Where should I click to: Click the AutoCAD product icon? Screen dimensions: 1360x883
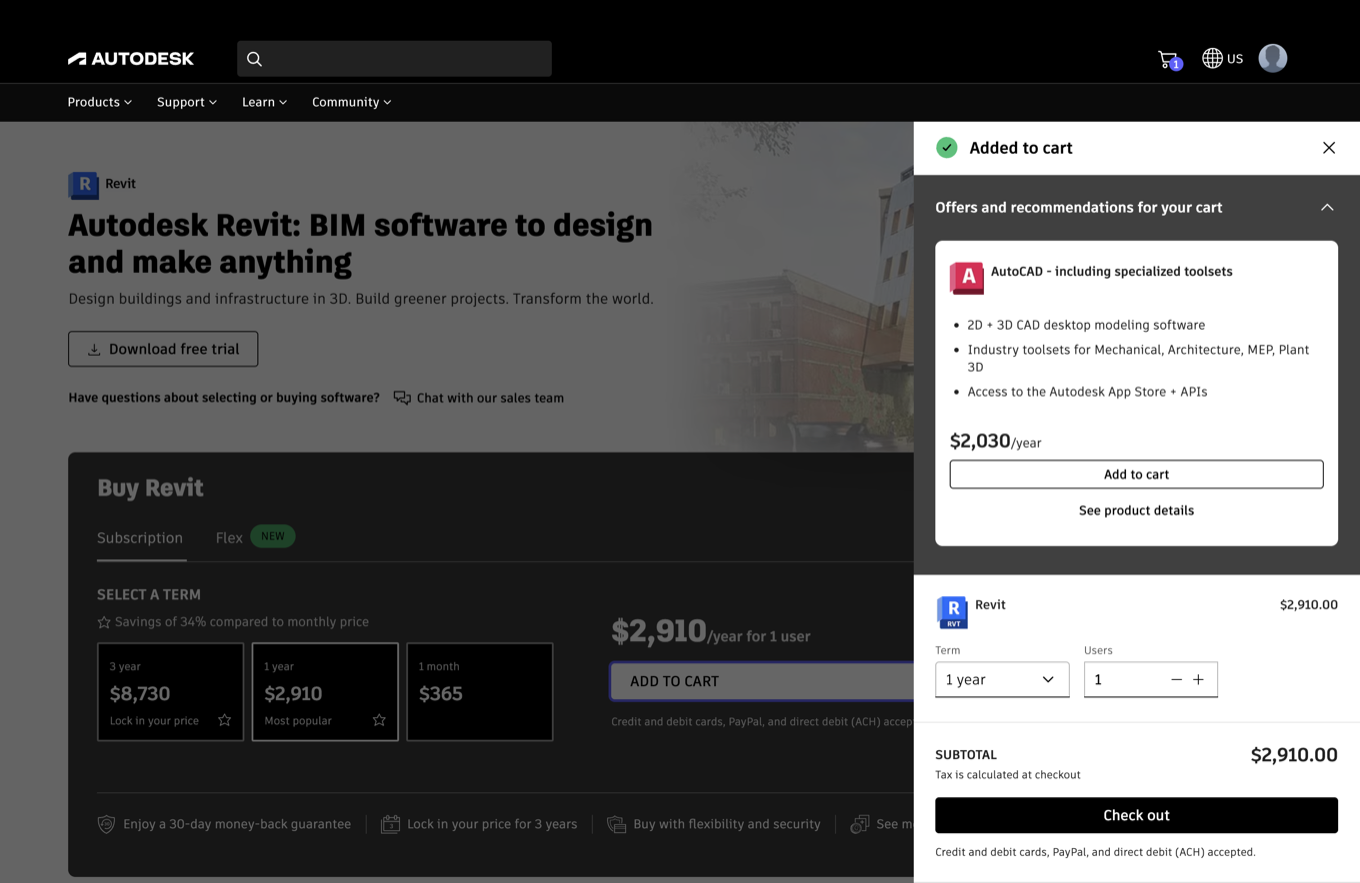tap(967, 277)
